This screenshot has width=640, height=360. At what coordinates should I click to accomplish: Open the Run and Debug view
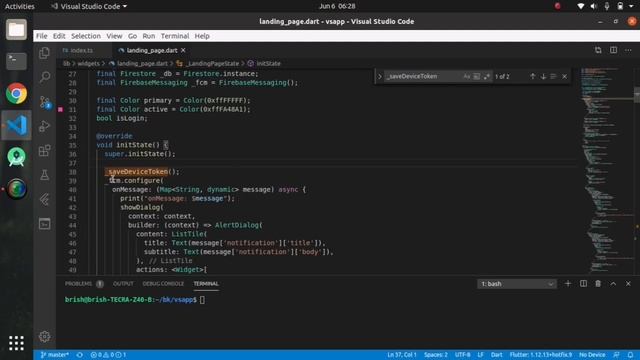44,126
